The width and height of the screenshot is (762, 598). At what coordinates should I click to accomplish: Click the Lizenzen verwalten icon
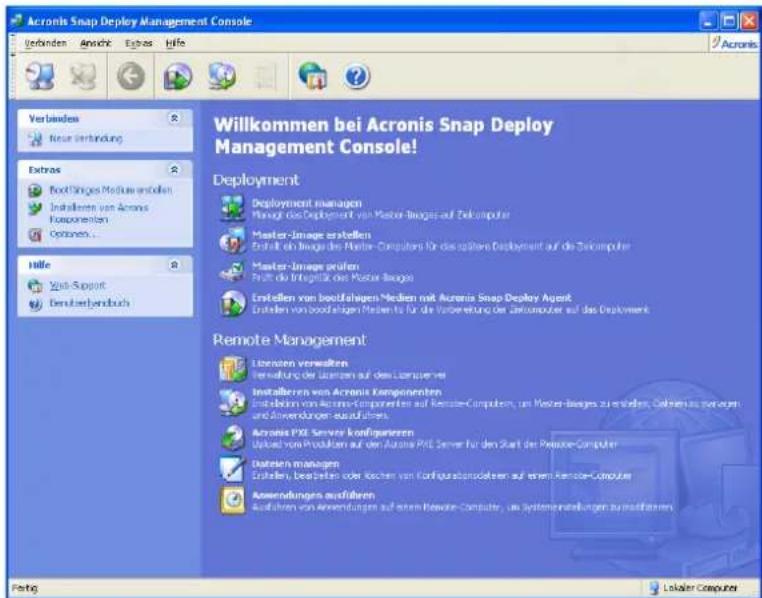233,369
